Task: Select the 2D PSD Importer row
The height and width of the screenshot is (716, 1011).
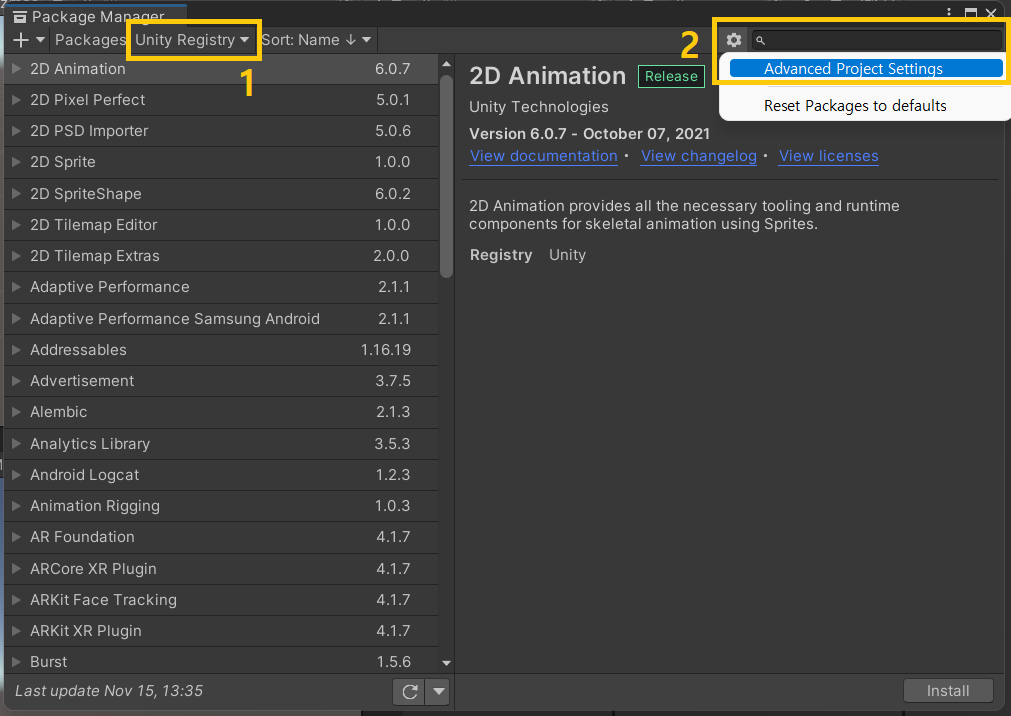Action: (221, 131)
